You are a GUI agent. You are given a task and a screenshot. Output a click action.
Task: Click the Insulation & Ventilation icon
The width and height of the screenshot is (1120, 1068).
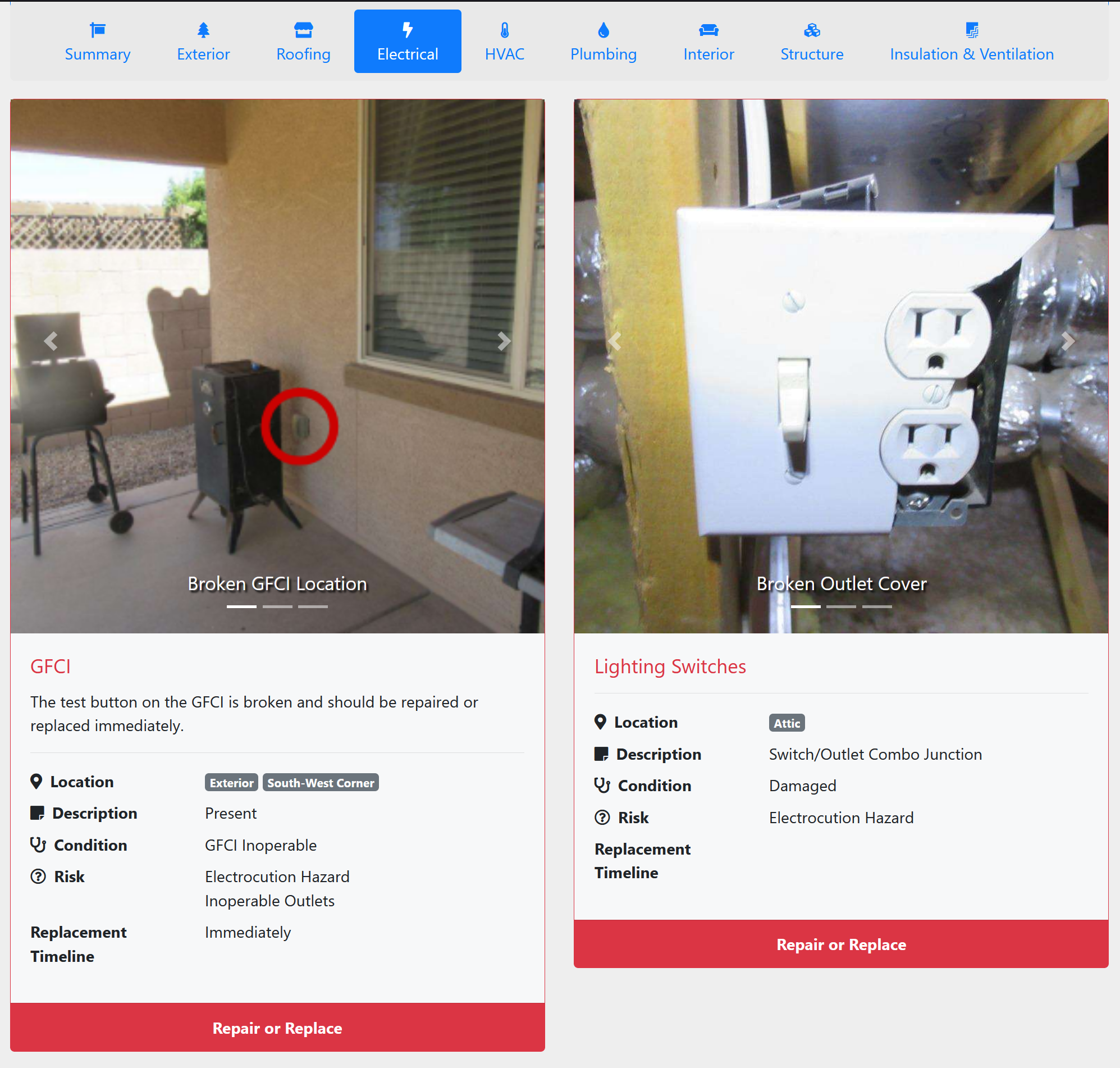(x=971, y=30)
